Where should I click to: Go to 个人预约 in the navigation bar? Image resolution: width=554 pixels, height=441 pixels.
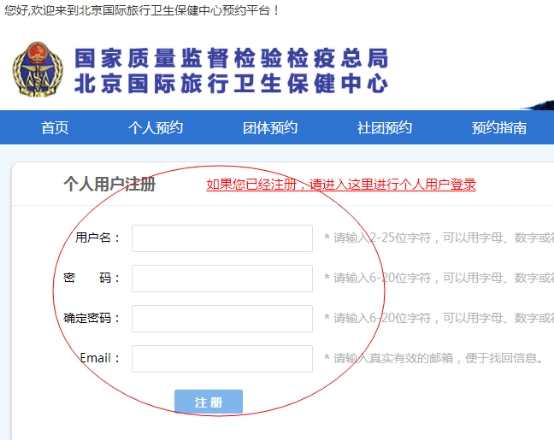point(155,128)
